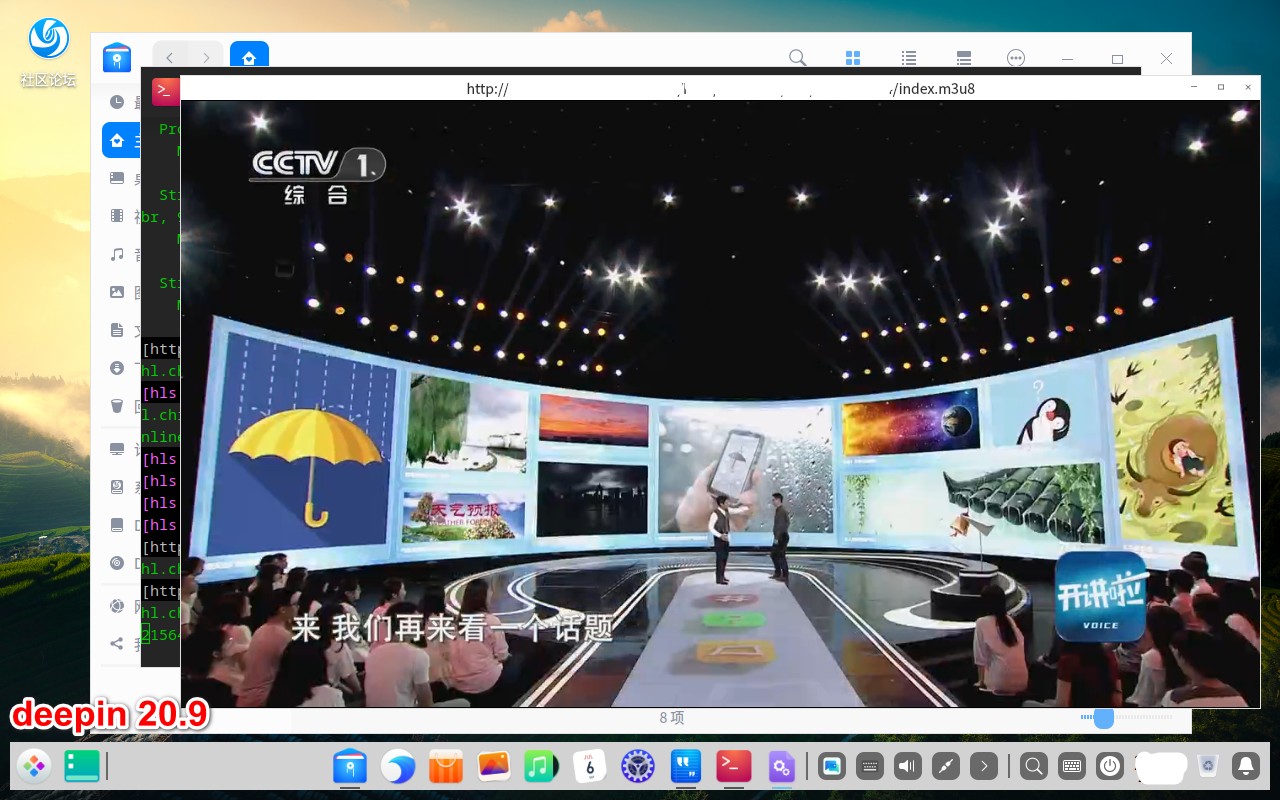This screenshot has height=800, width=1280.
Task: Open the file manager main menu
Action: (1016, 58)
